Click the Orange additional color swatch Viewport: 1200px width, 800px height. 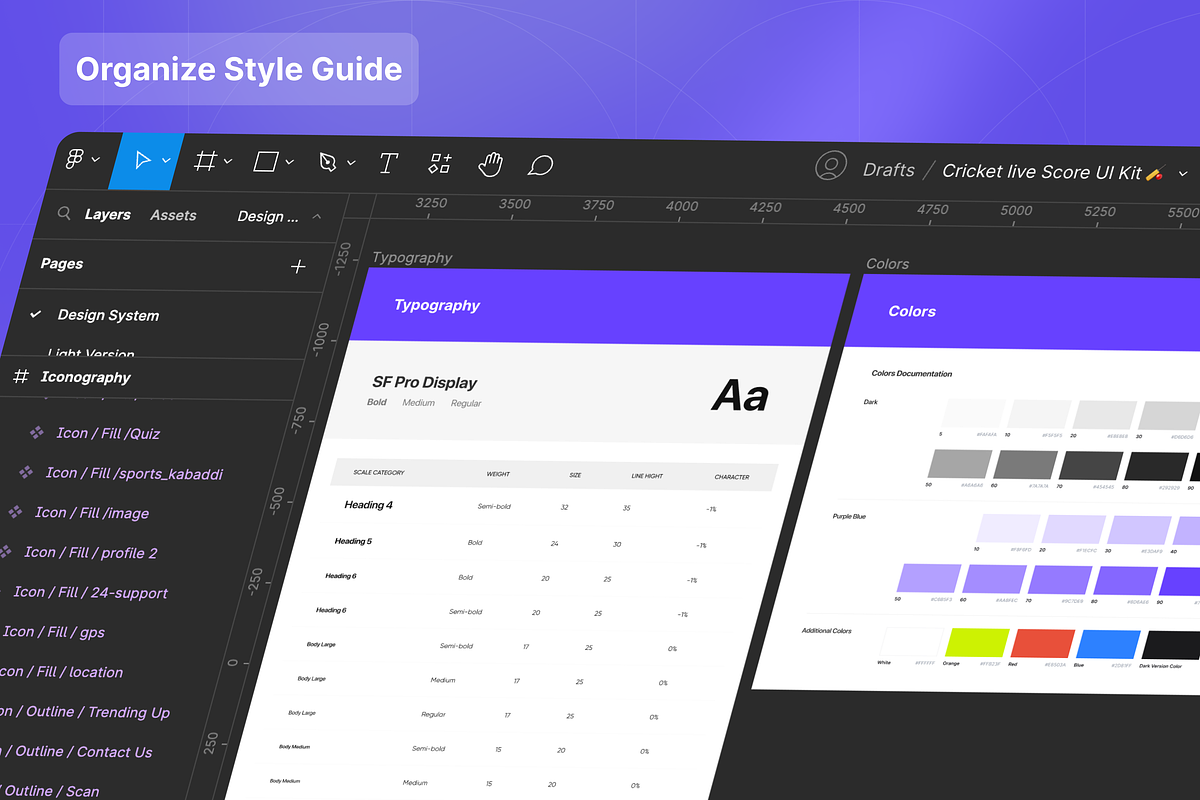point(978,642)
